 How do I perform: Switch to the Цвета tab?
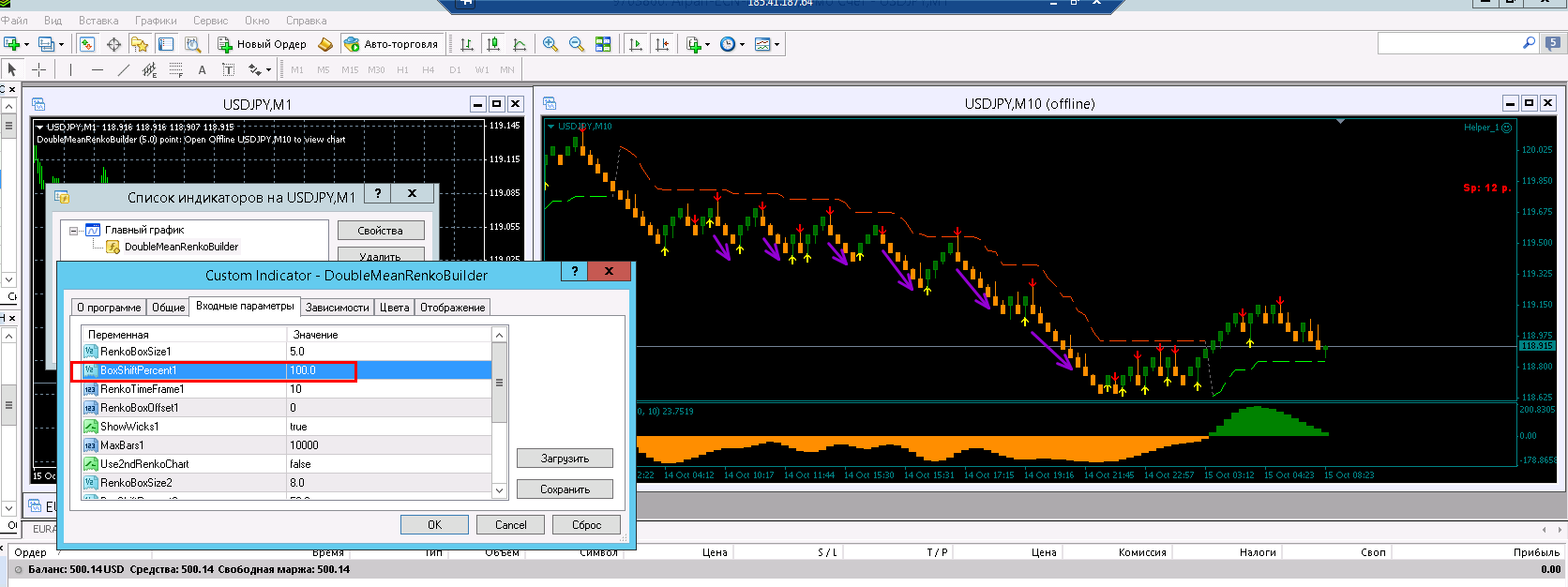394,308
